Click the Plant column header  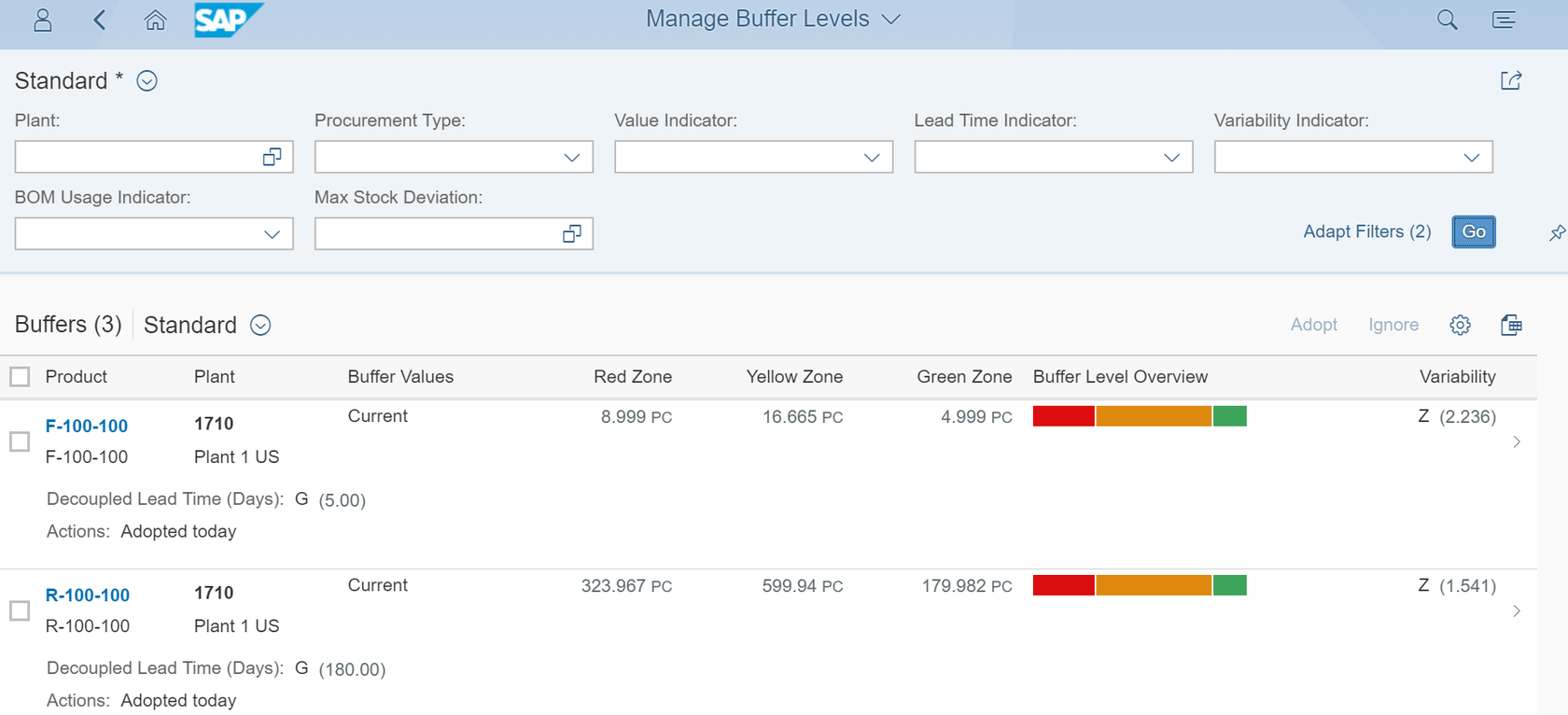[215, 376]
